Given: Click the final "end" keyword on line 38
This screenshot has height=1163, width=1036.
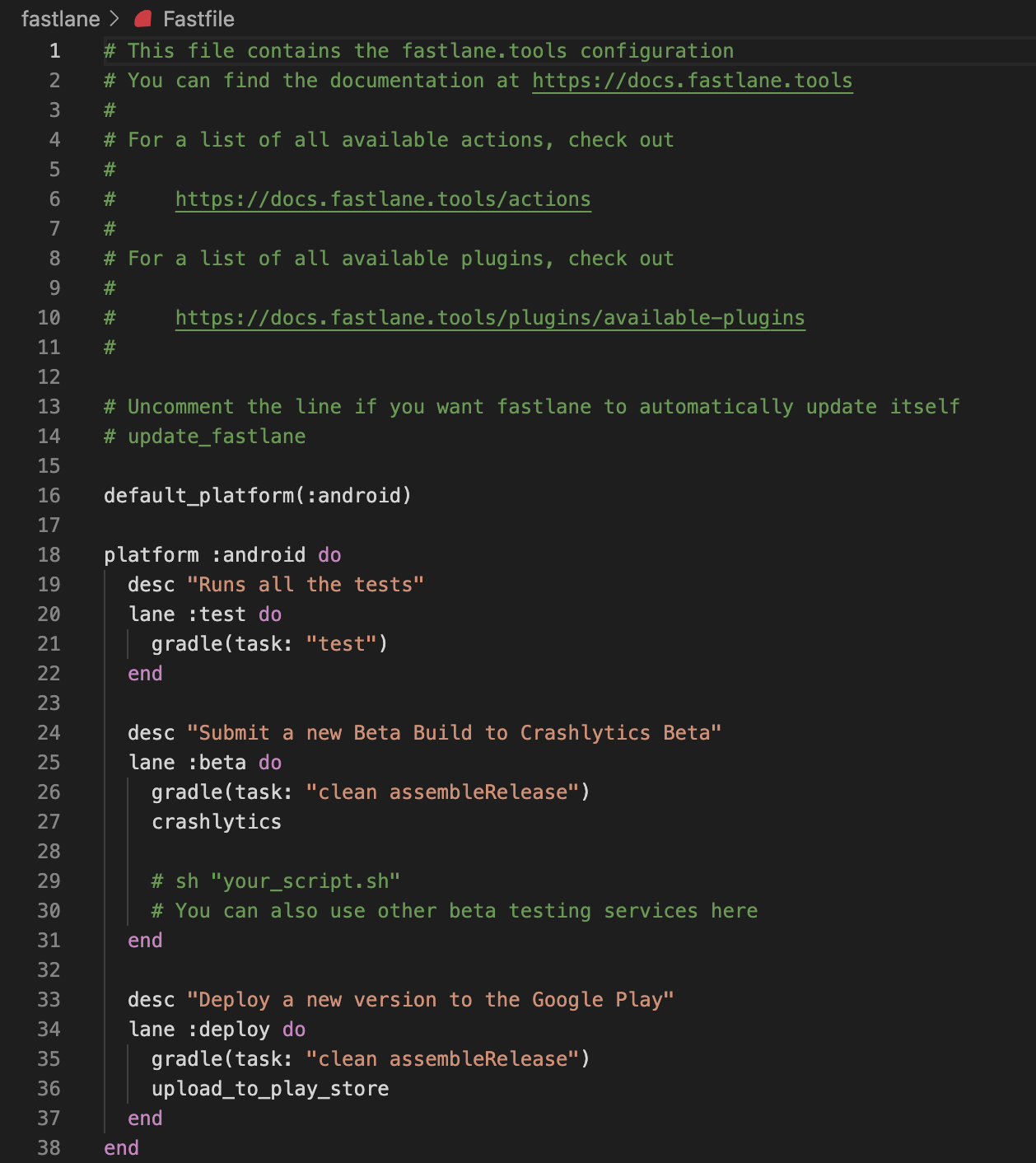Looking at the screenshot, I should (x=121, y=1148).
